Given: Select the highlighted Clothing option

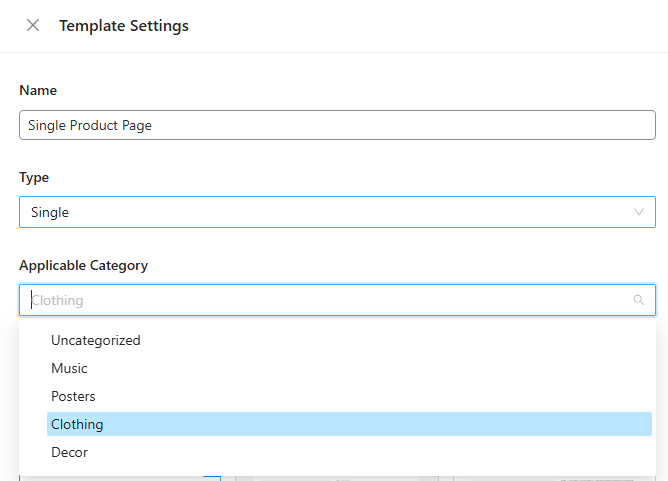Looking at the screenshot, I should 78,424.
